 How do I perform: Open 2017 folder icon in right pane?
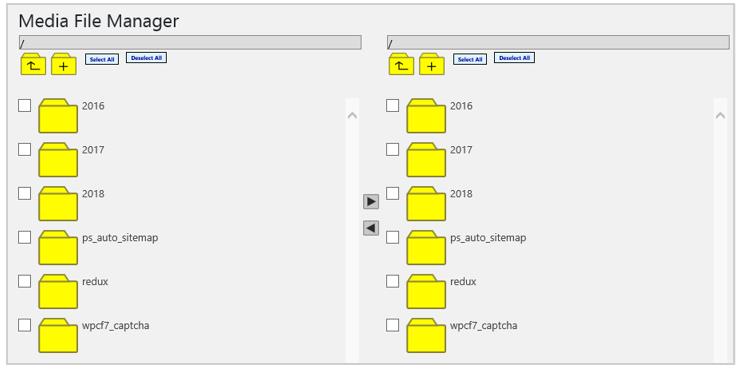[x=426, y=160]
